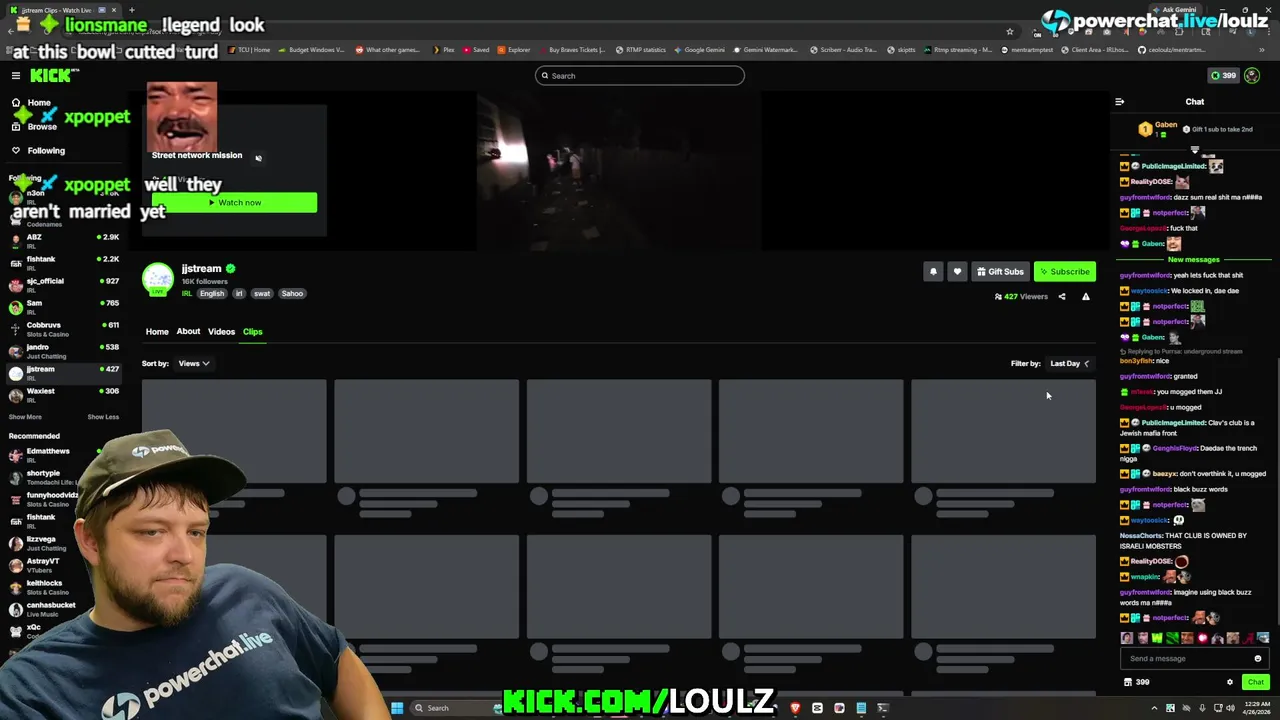This screenshot has height=720, width=1280.
Task: Click the share icon
Action: pyautogui.click(x=1062, y=297)
